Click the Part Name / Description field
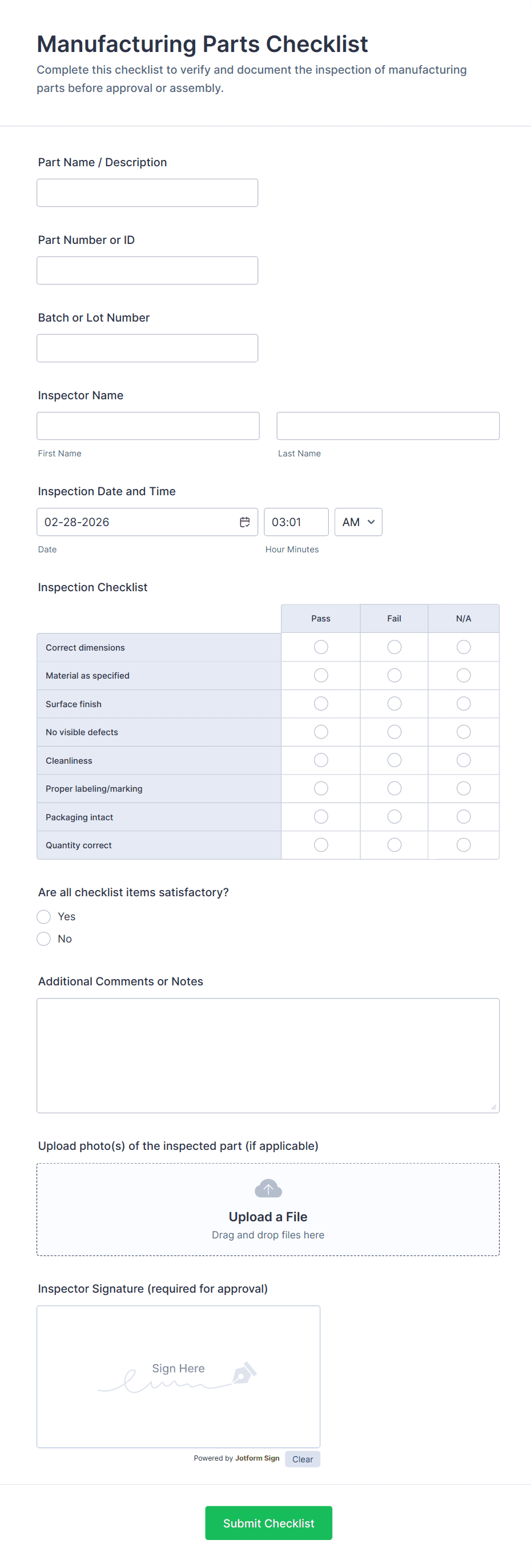The width and height of the screenshot is (531, 1568). [x=147, y=193]
